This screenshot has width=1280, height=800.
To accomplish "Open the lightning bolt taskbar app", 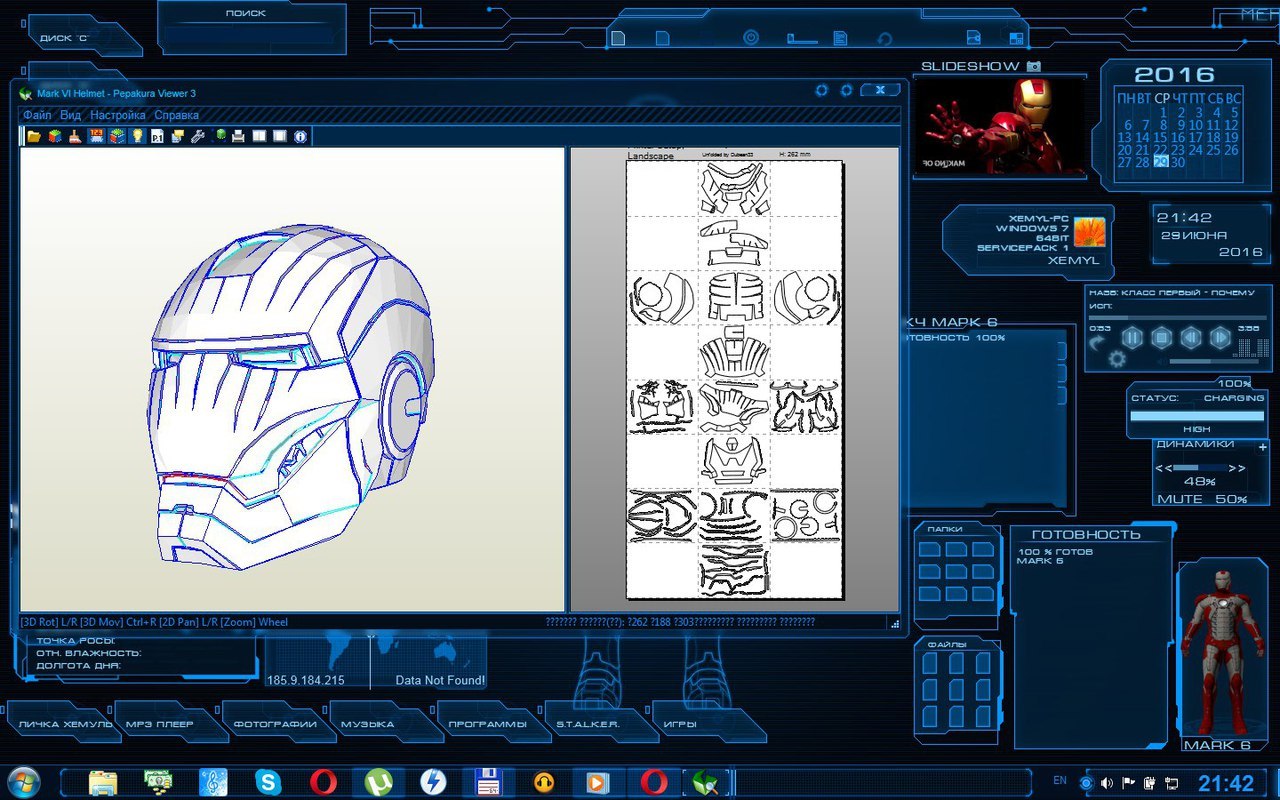I will tap(433, 782).
